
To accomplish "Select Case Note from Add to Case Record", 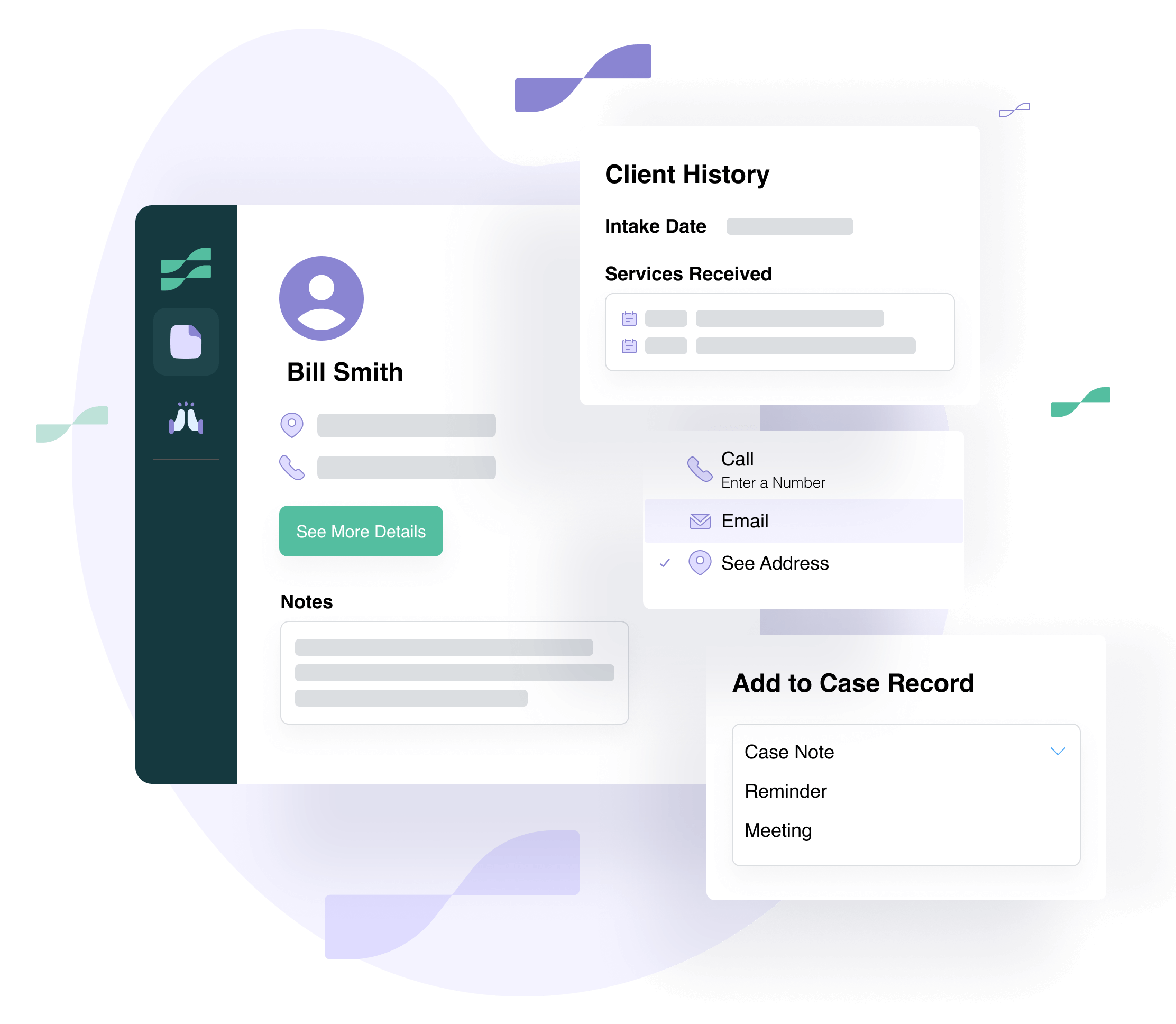I will (789, 750).
